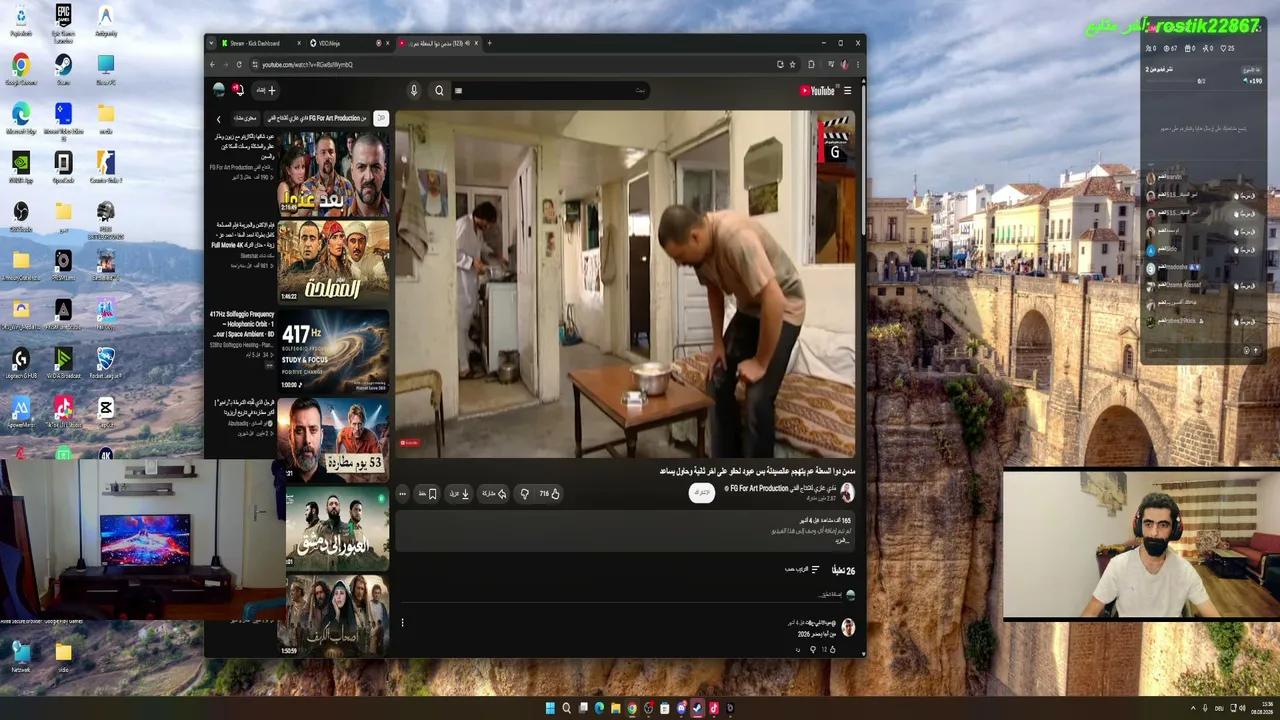Viewport: 1280px width, 720px height.
Task: Start voice search with the microphone icon
Action: click(x=414, y=91)
